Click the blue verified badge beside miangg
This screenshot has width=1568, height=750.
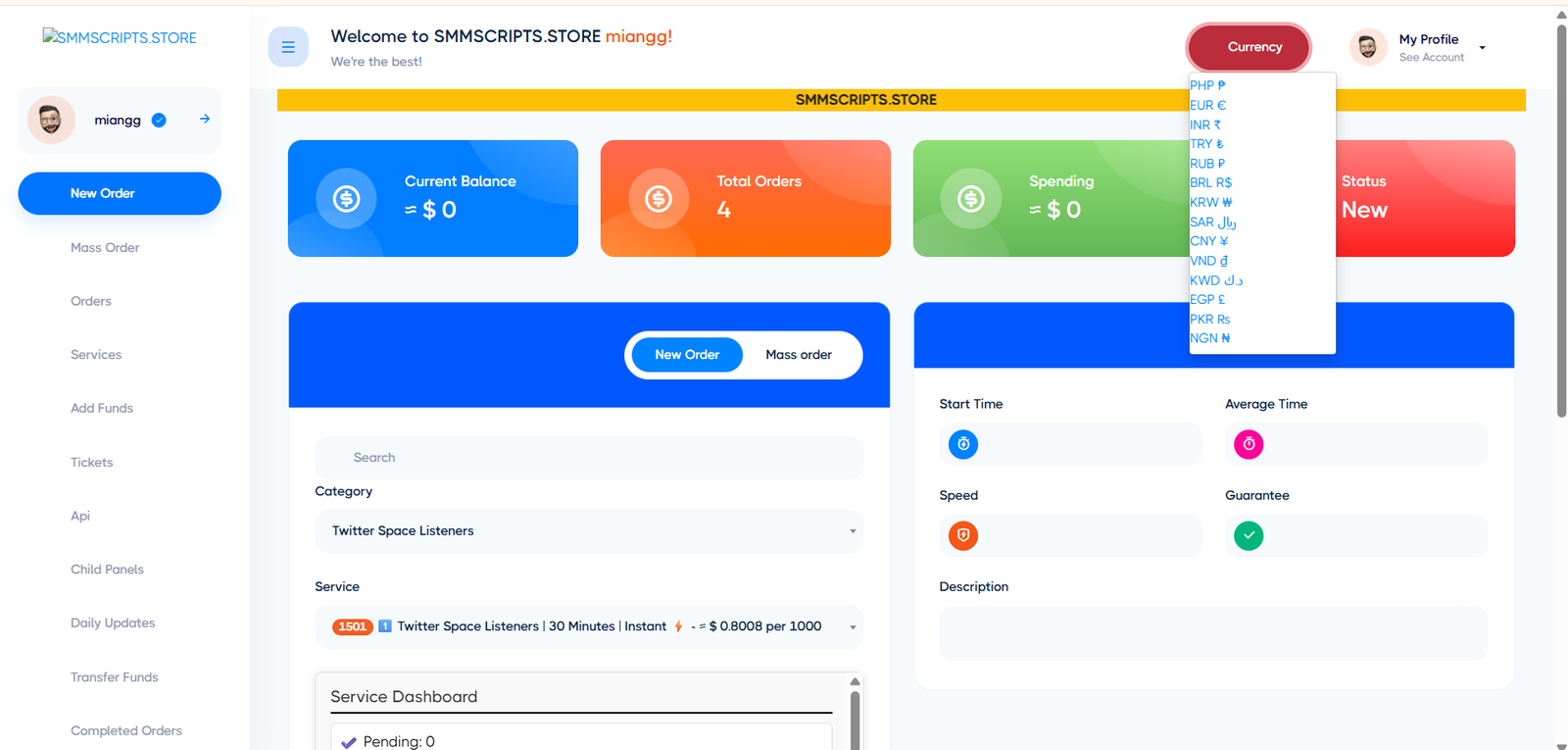159,121
